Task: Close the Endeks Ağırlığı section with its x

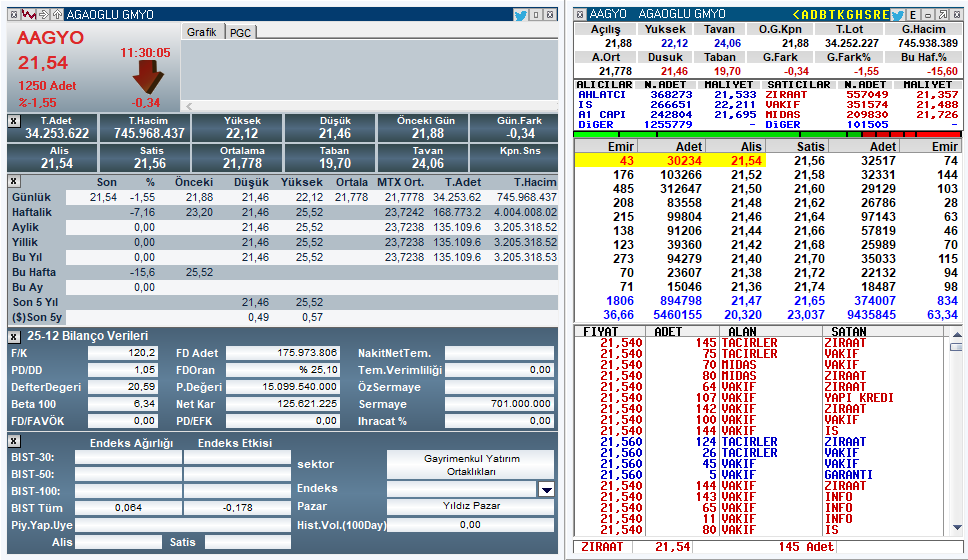Action: (x=14, y=441)
